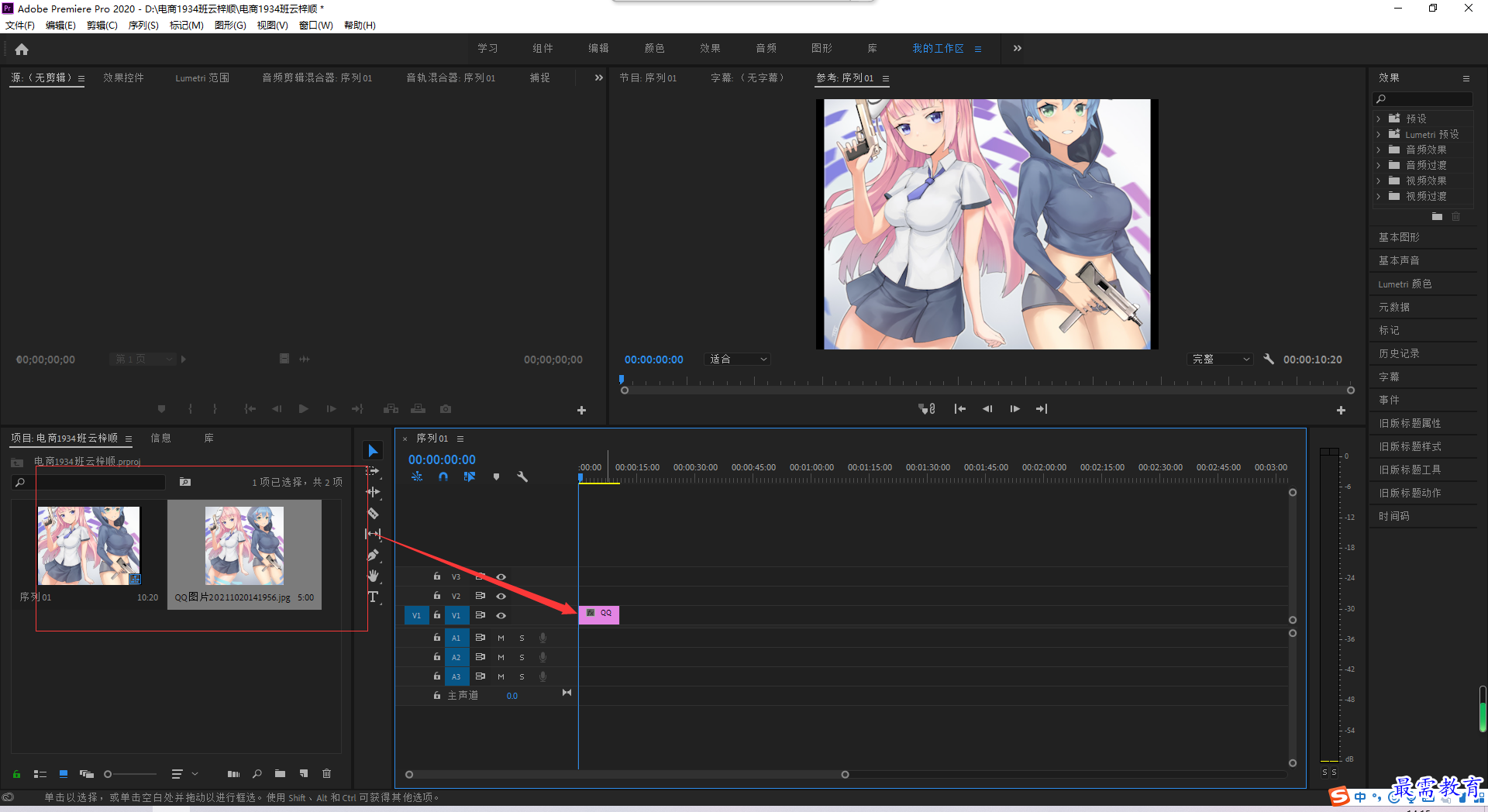Toggle V1 track output eye
Screen dimensions: 1488x812
click(501, 615)
